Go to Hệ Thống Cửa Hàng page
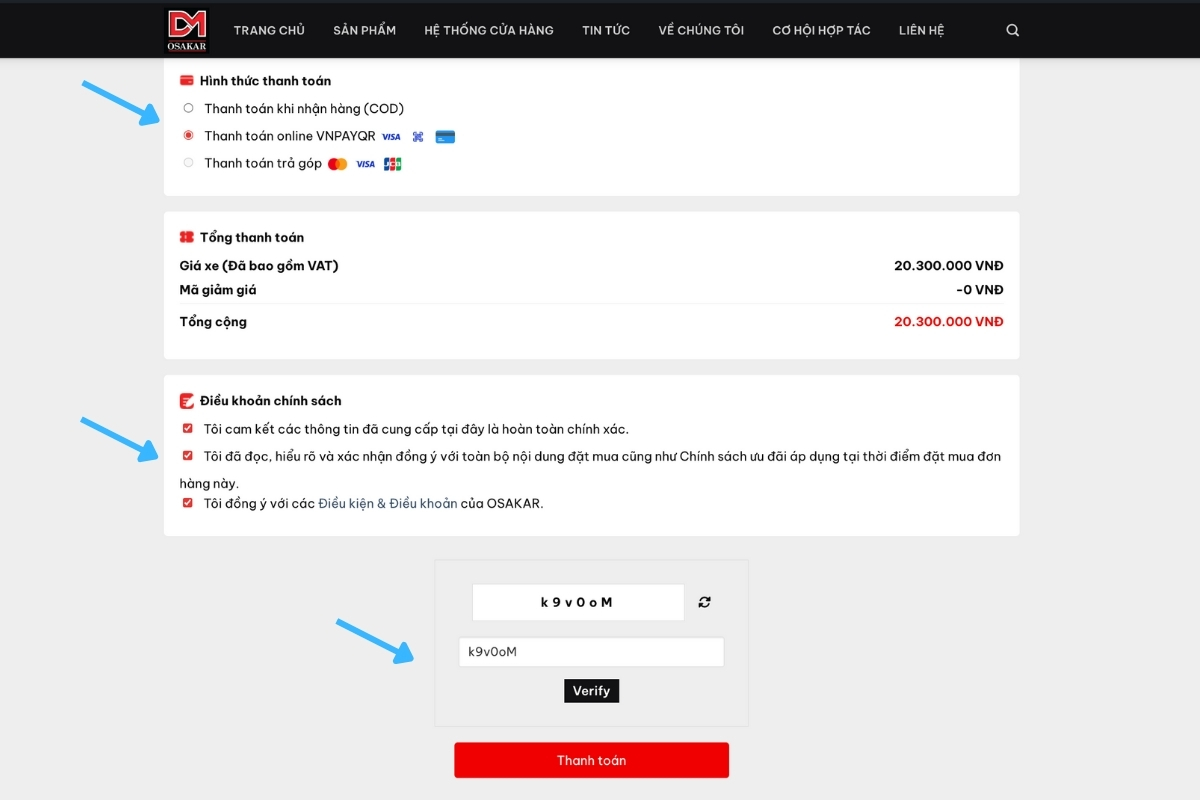This screenshot has width=1200, height=800. point(488,30)
